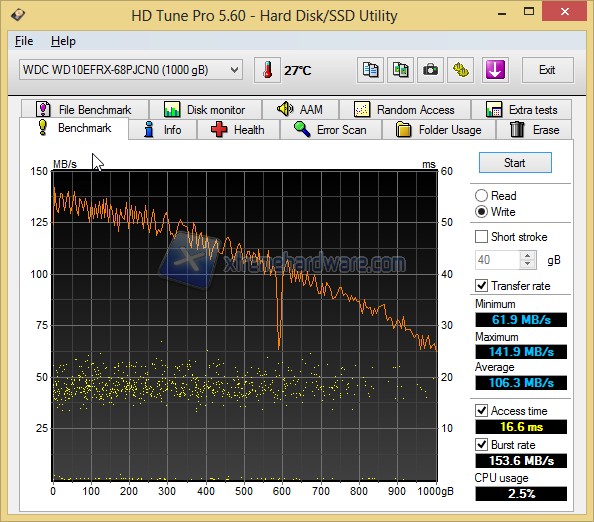Click the Minimum 61.9 MB/s value
This screenshot has width=594, height=522.
[x=521, y=320]
